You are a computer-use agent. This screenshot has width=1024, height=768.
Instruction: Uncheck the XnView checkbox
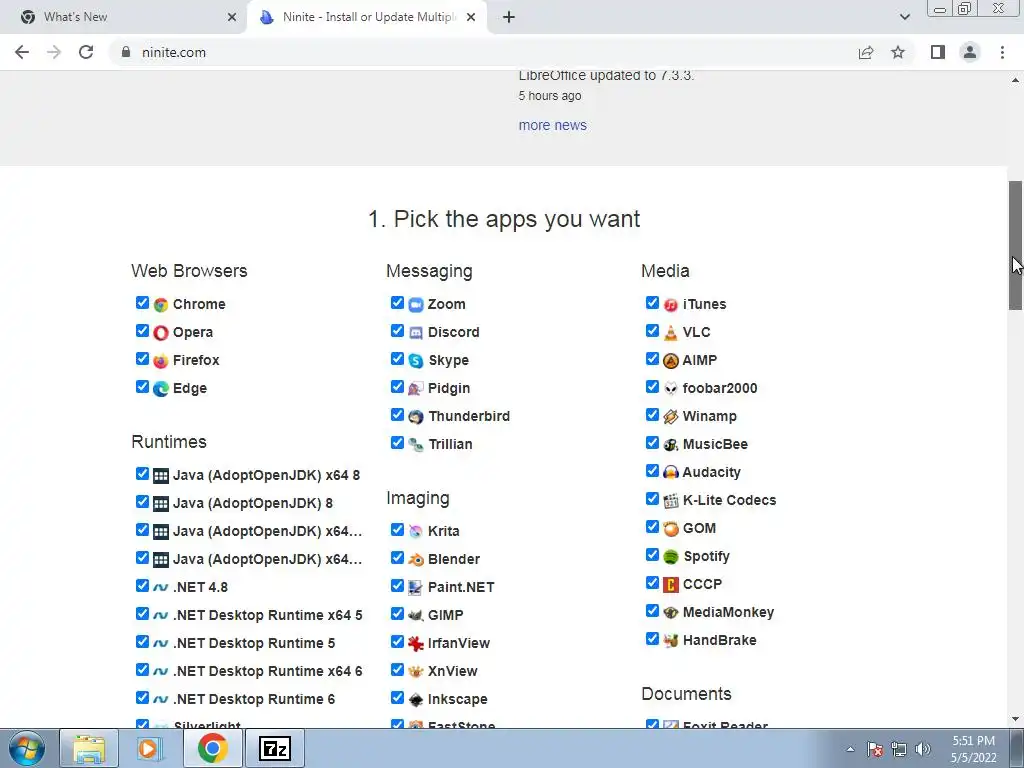tap(397, 669)
